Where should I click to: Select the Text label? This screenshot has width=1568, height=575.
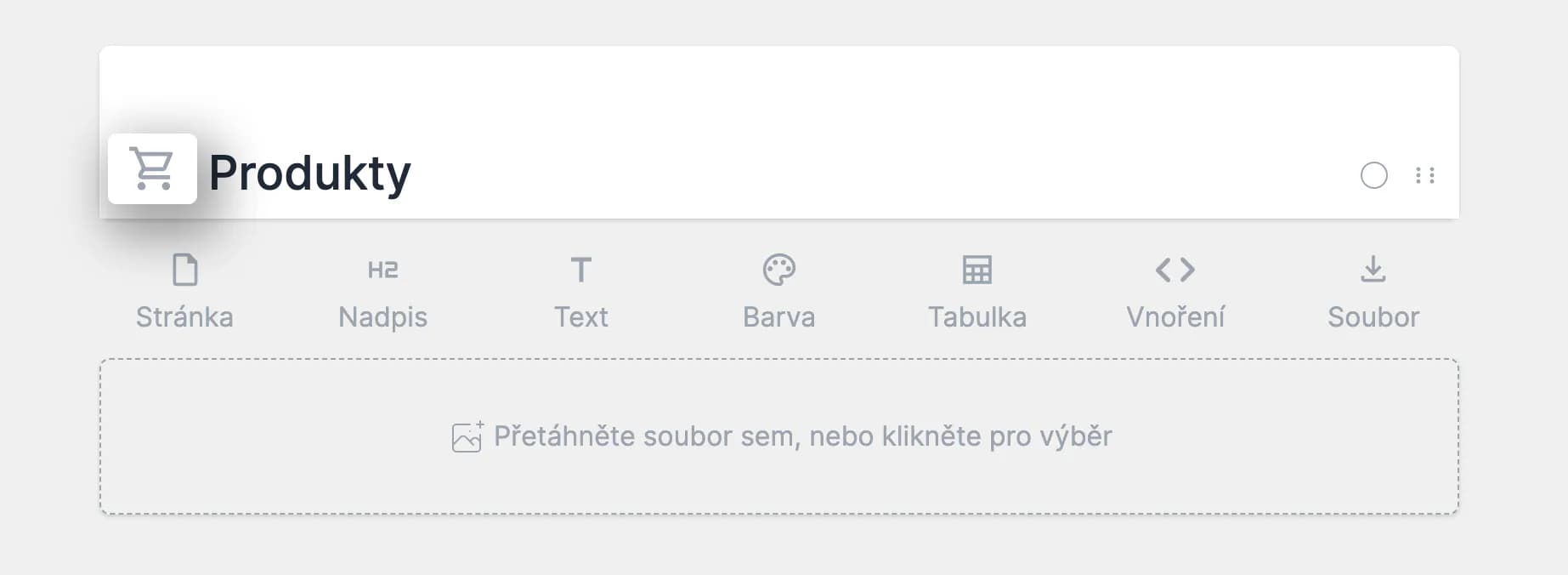[580, 317]
